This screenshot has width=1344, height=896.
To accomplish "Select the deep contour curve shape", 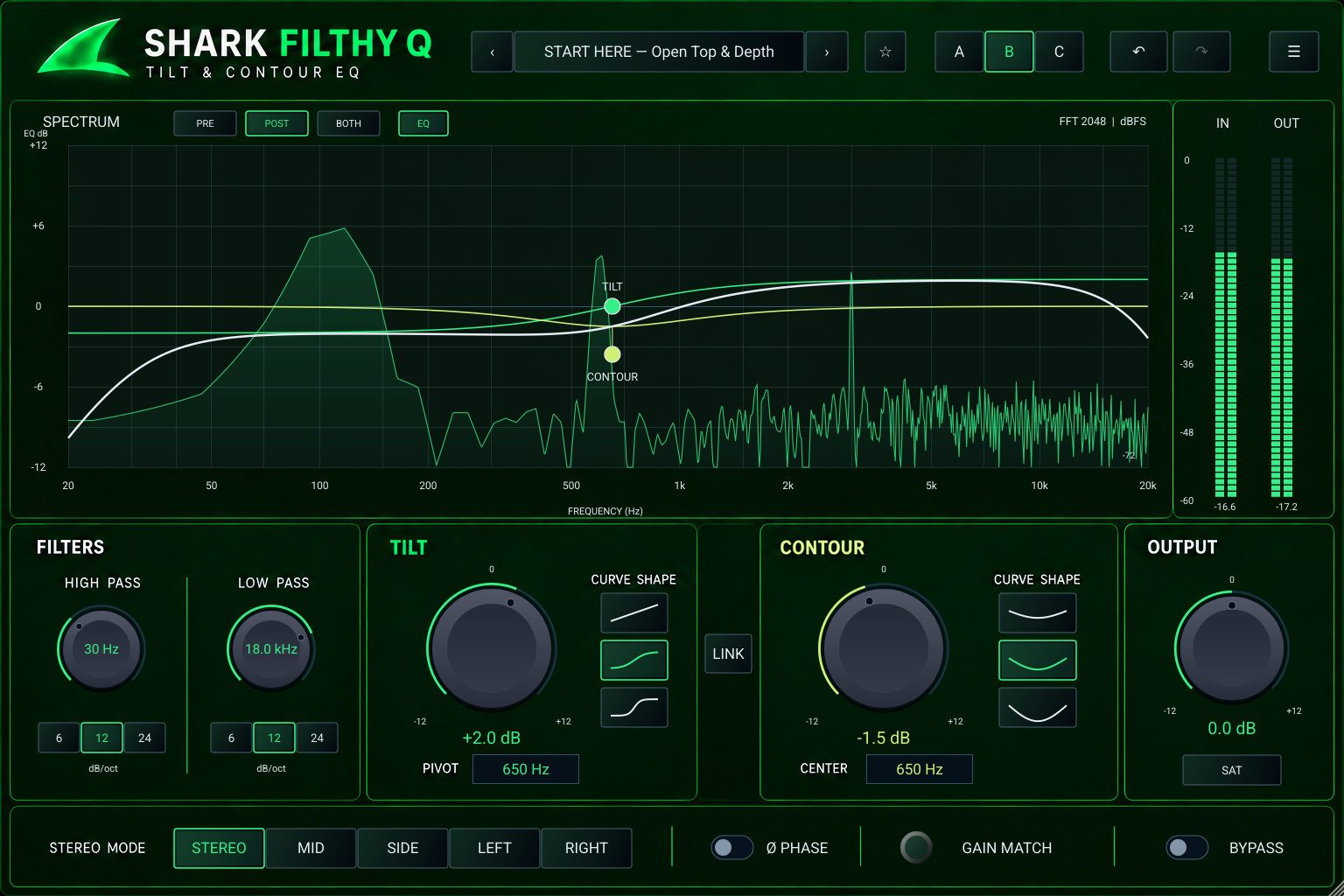I will 1038,707.
